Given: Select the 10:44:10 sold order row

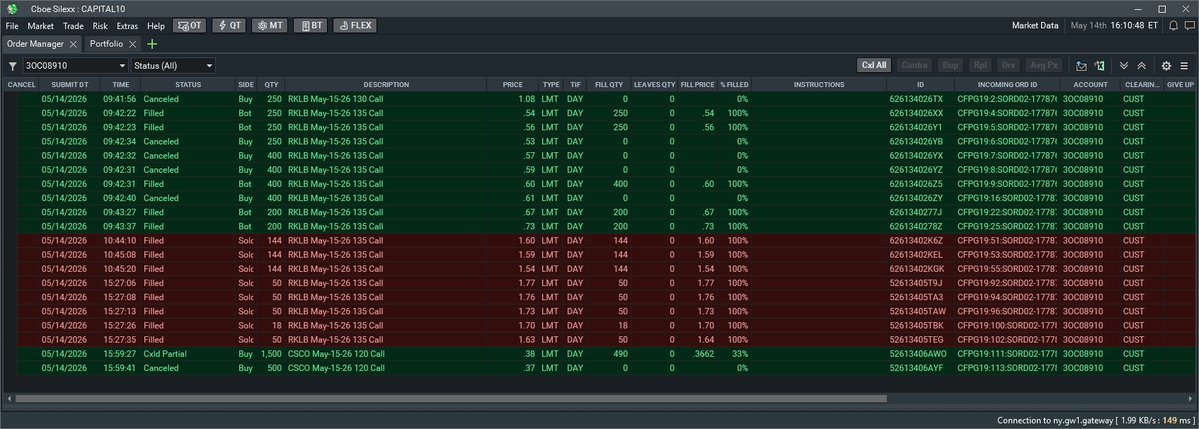Looking at the screenshot, I should pos(600,240).
